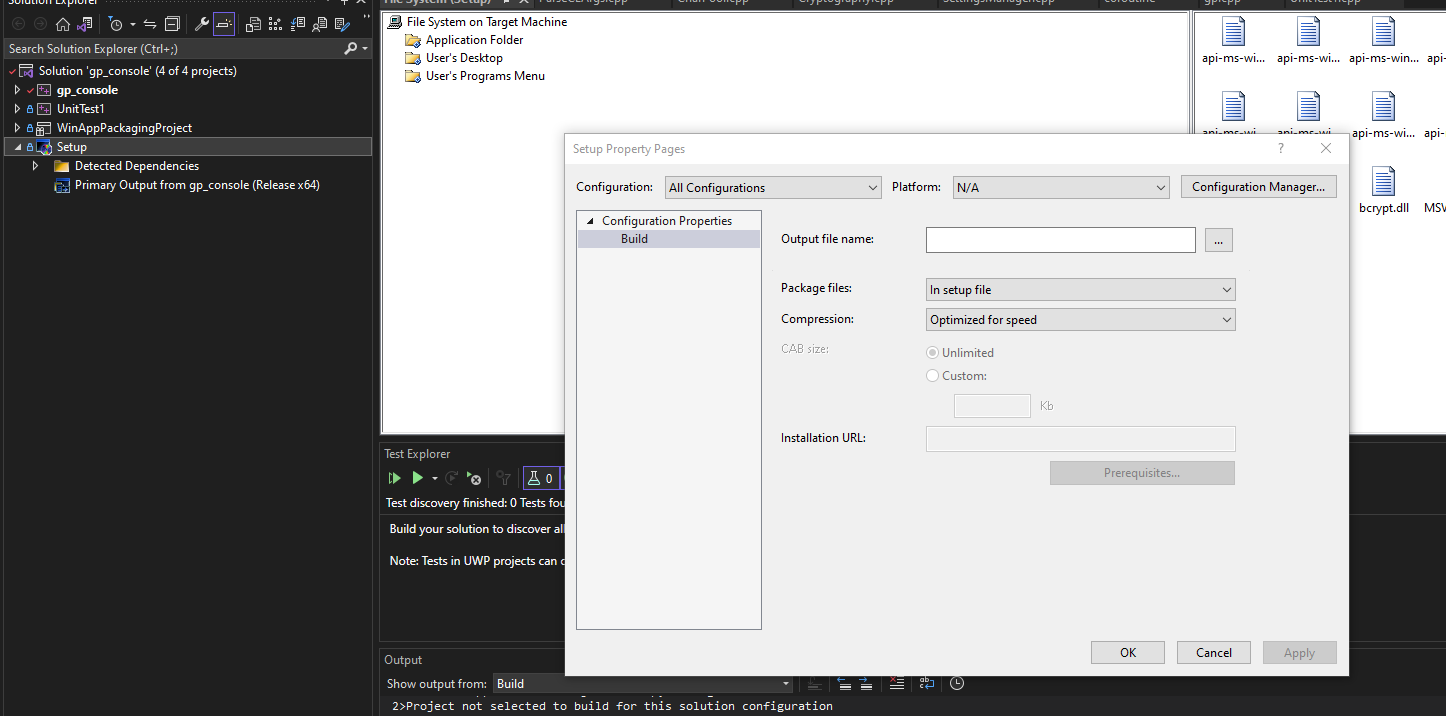Click Run All Tests in Test Explorer
1446x716 pixels.
coord(394,478)
